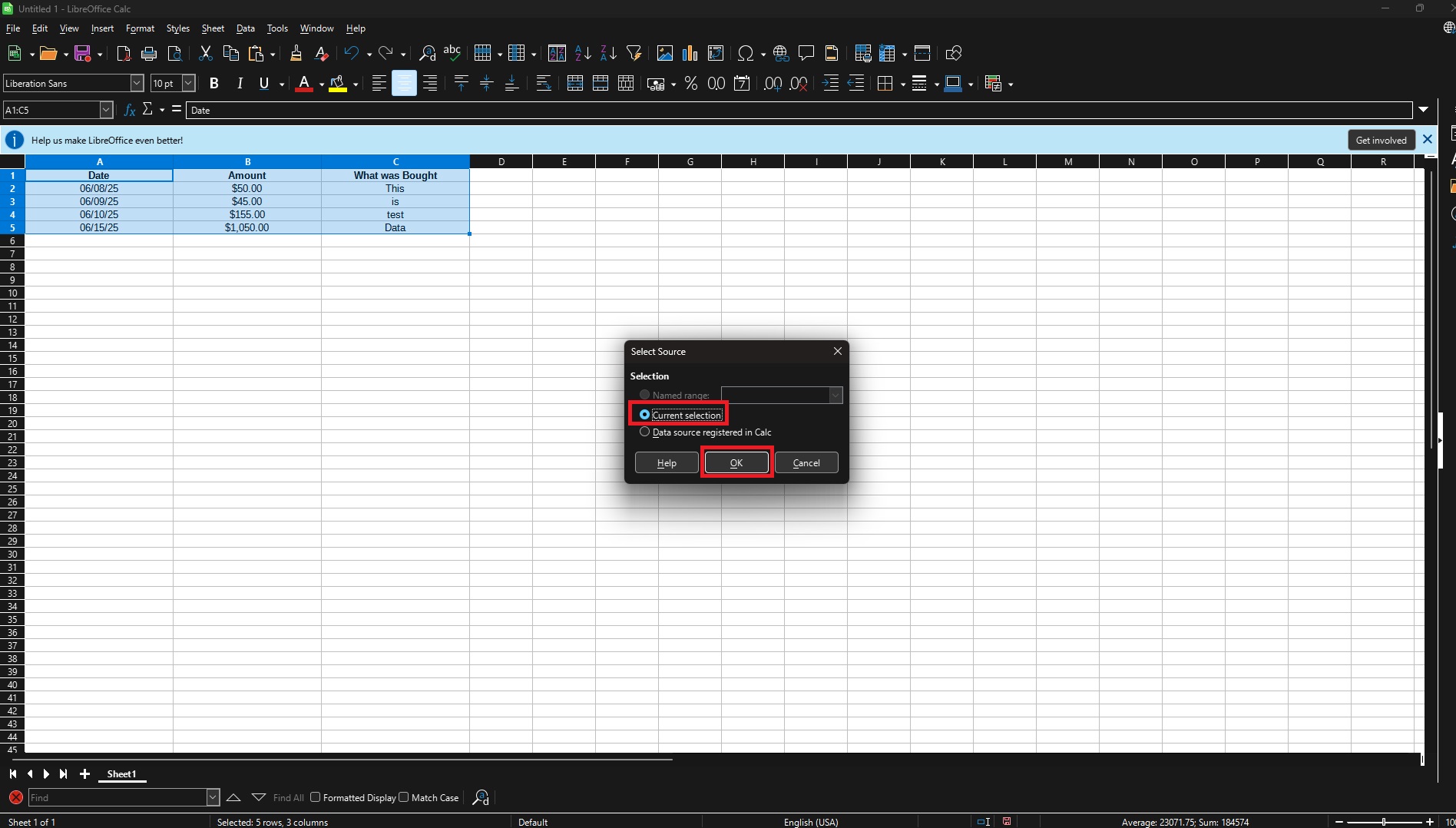This screenshot has width=1456, height=828.
Task: Insert Chart toolbar icon
Action: (690, 53)
